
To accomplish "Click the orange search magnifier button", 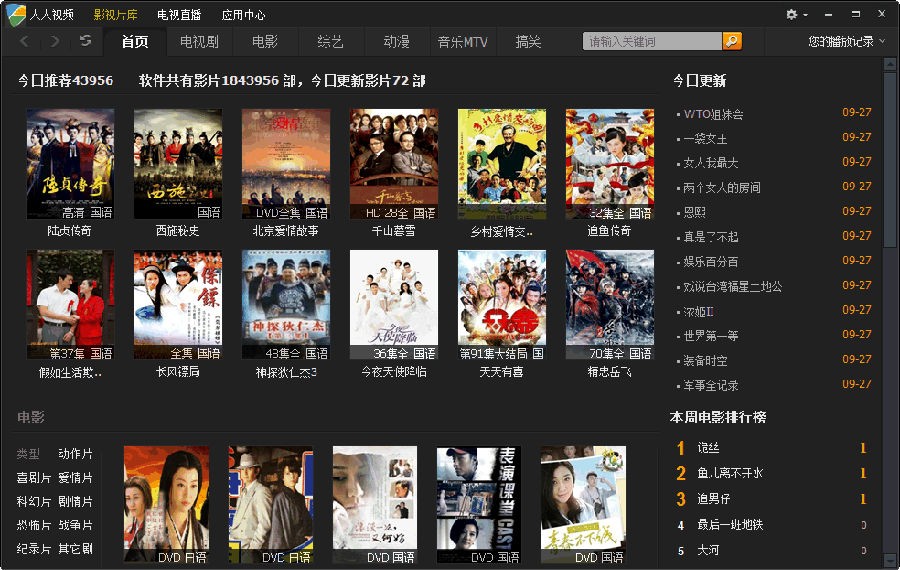I will pyautogui.click(x=732, y=41).
